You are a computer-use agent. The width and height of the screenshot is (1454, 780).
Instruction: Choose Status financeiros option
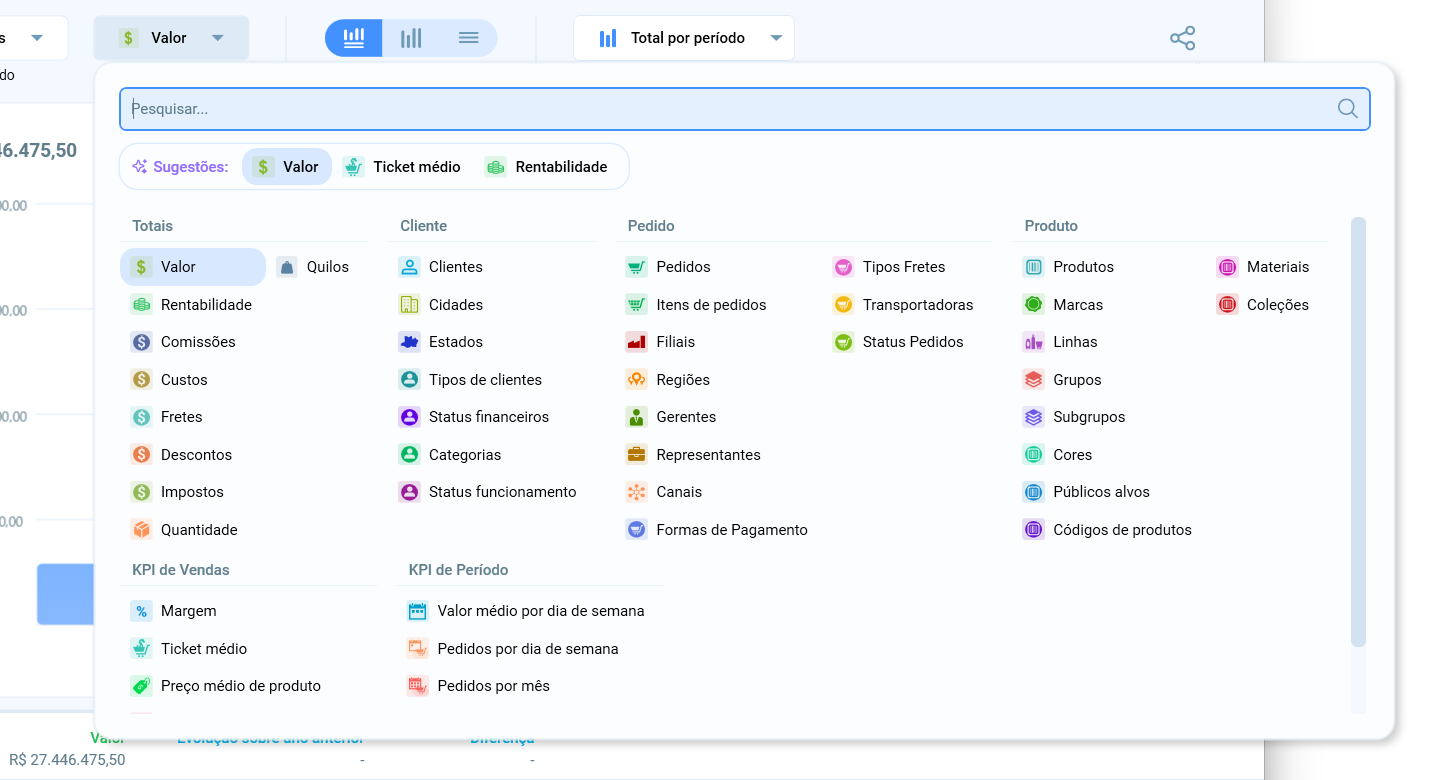point(474,417)
